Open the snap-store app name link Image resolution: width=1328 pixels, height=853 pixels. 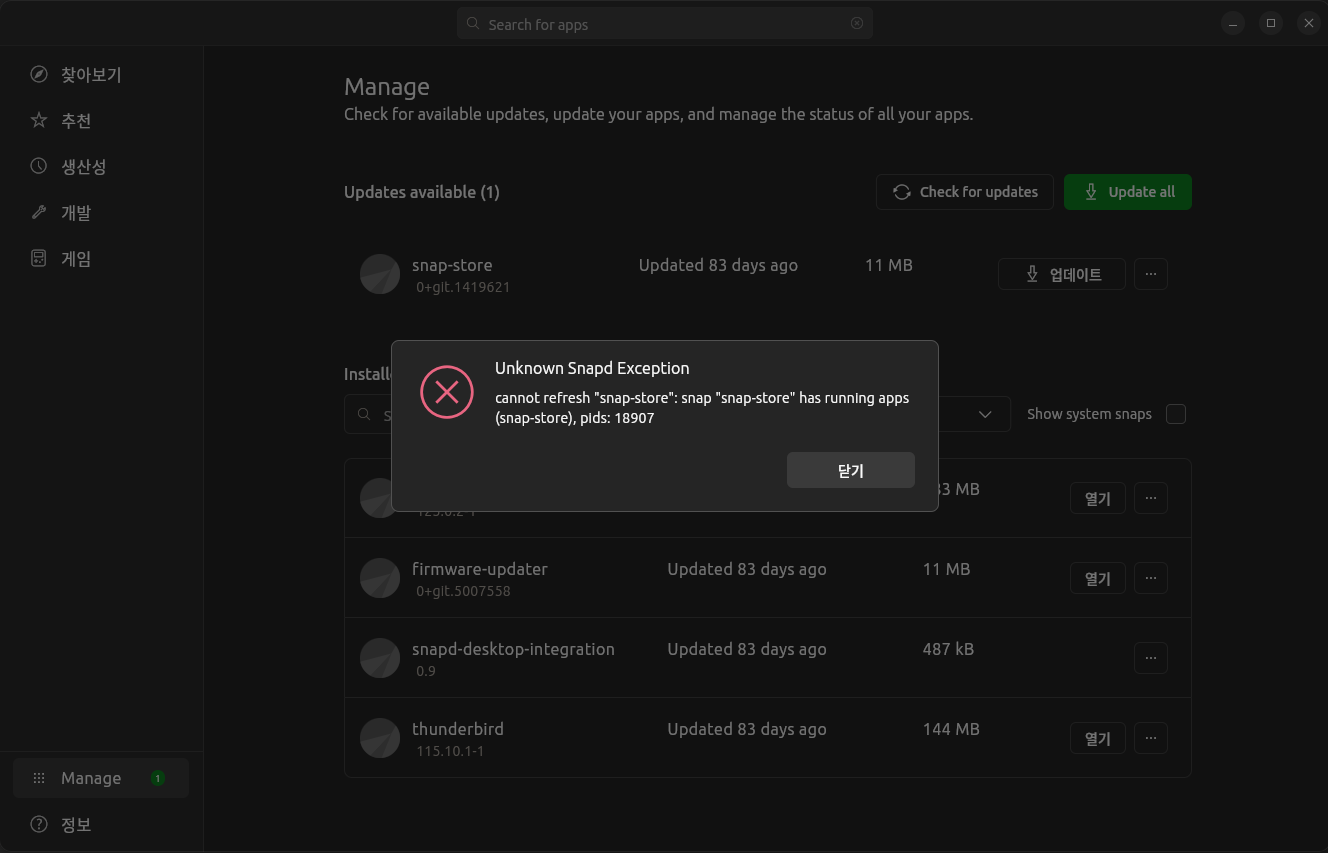[452, 265]
